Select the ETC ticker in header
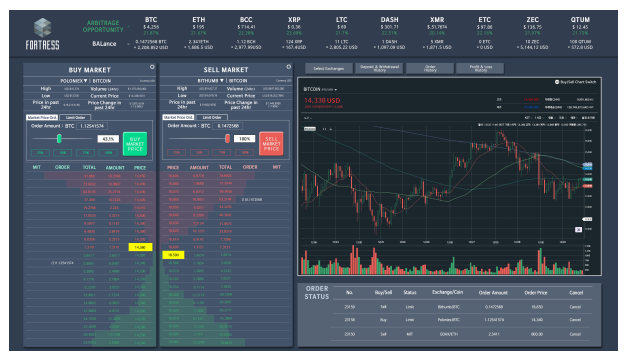The width and height of the screenshot is (627, 361). [485, 20]
